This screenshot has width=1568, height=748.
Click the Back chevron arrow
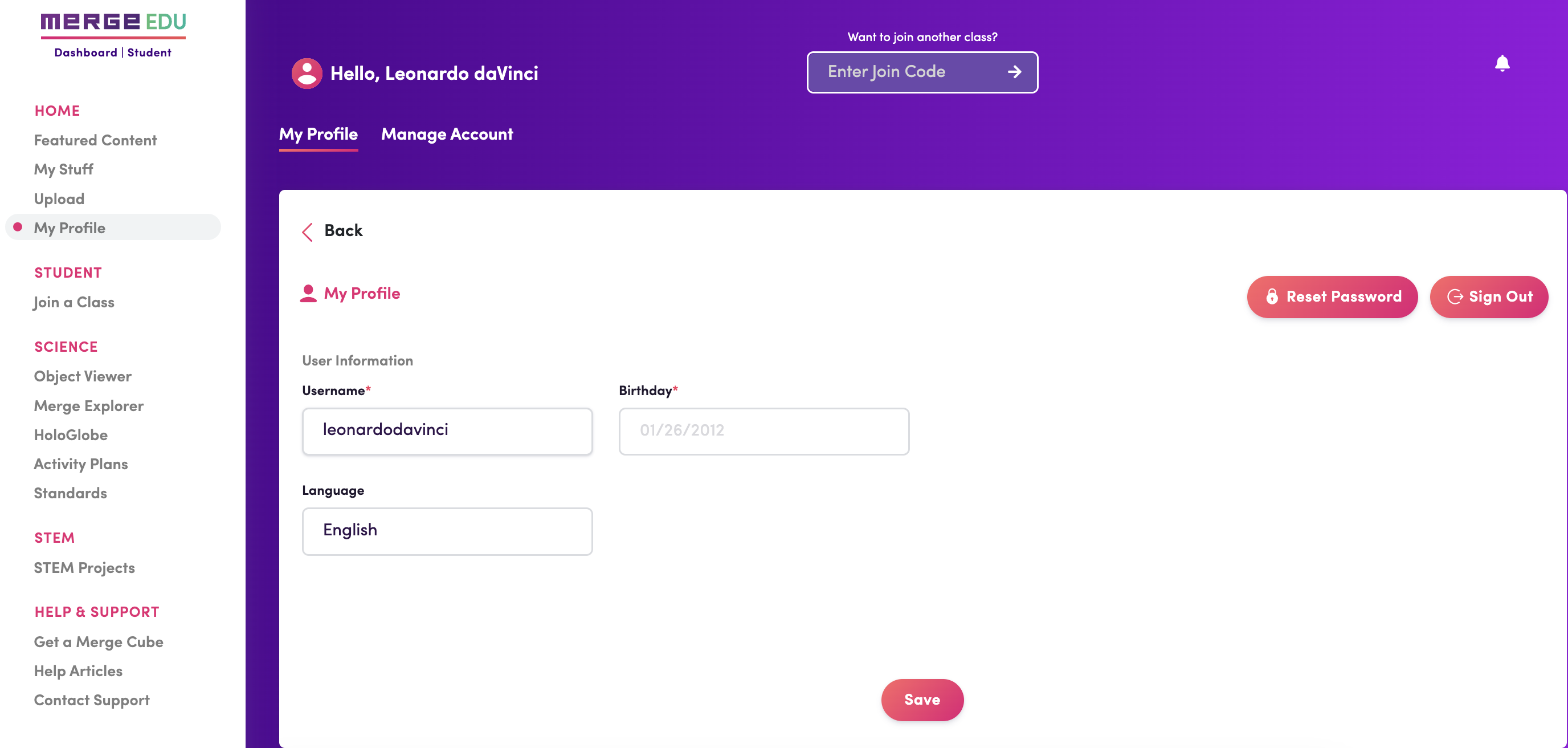tap(308, 231)
